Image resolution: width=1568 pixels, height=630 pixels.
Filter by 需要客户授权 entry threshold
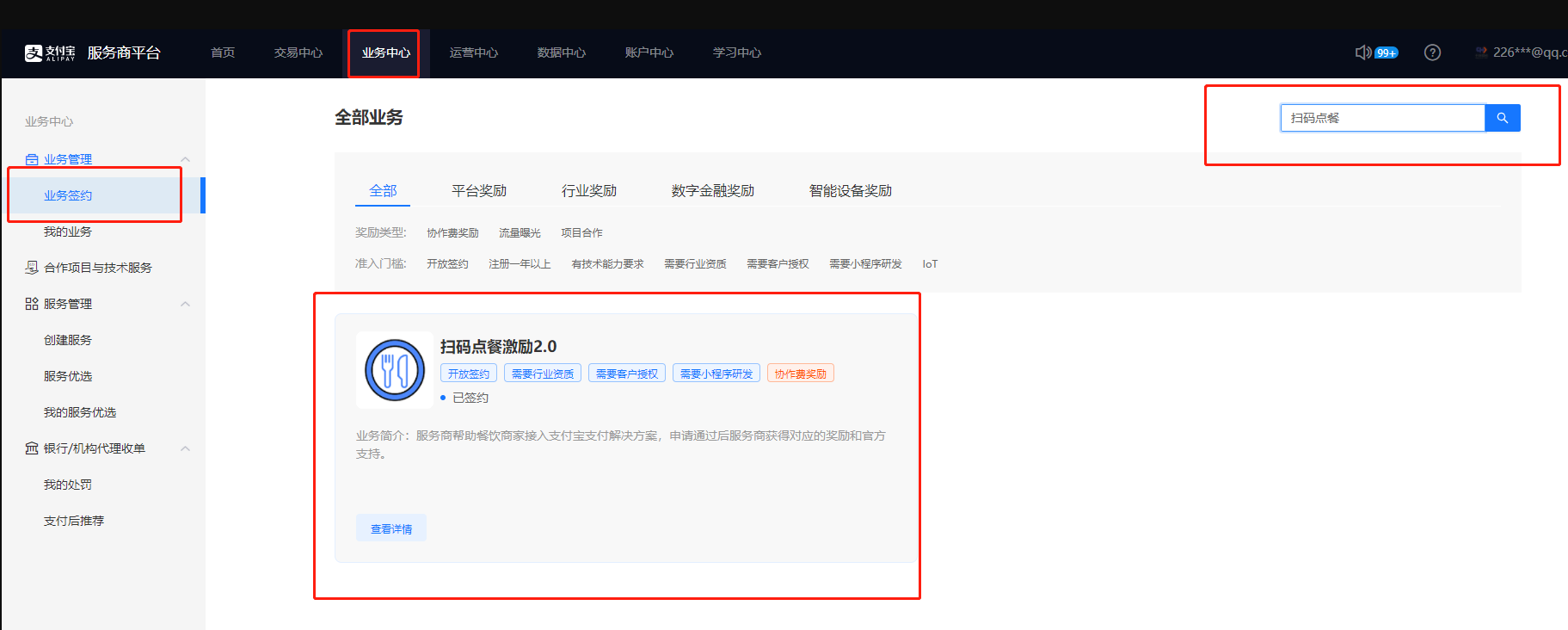tap(778, 264)
